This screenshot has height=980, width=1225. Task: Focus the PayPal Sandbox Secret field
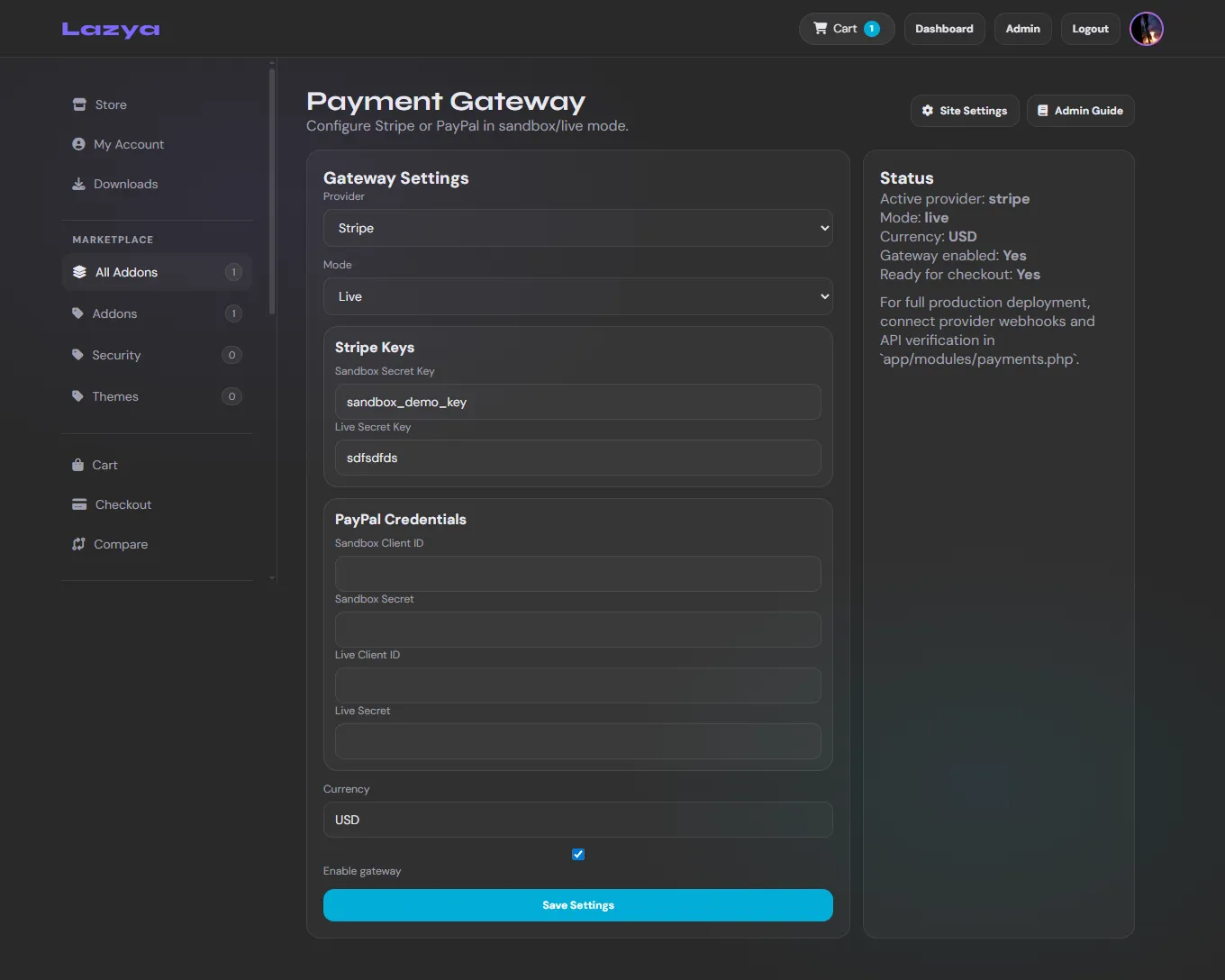(578, 630)
